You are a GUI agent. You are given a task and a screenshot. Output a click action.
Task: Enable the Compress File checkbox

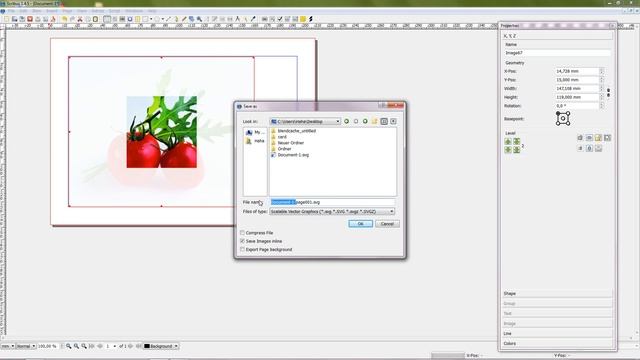pyautogui.click(x=242, y=233)
